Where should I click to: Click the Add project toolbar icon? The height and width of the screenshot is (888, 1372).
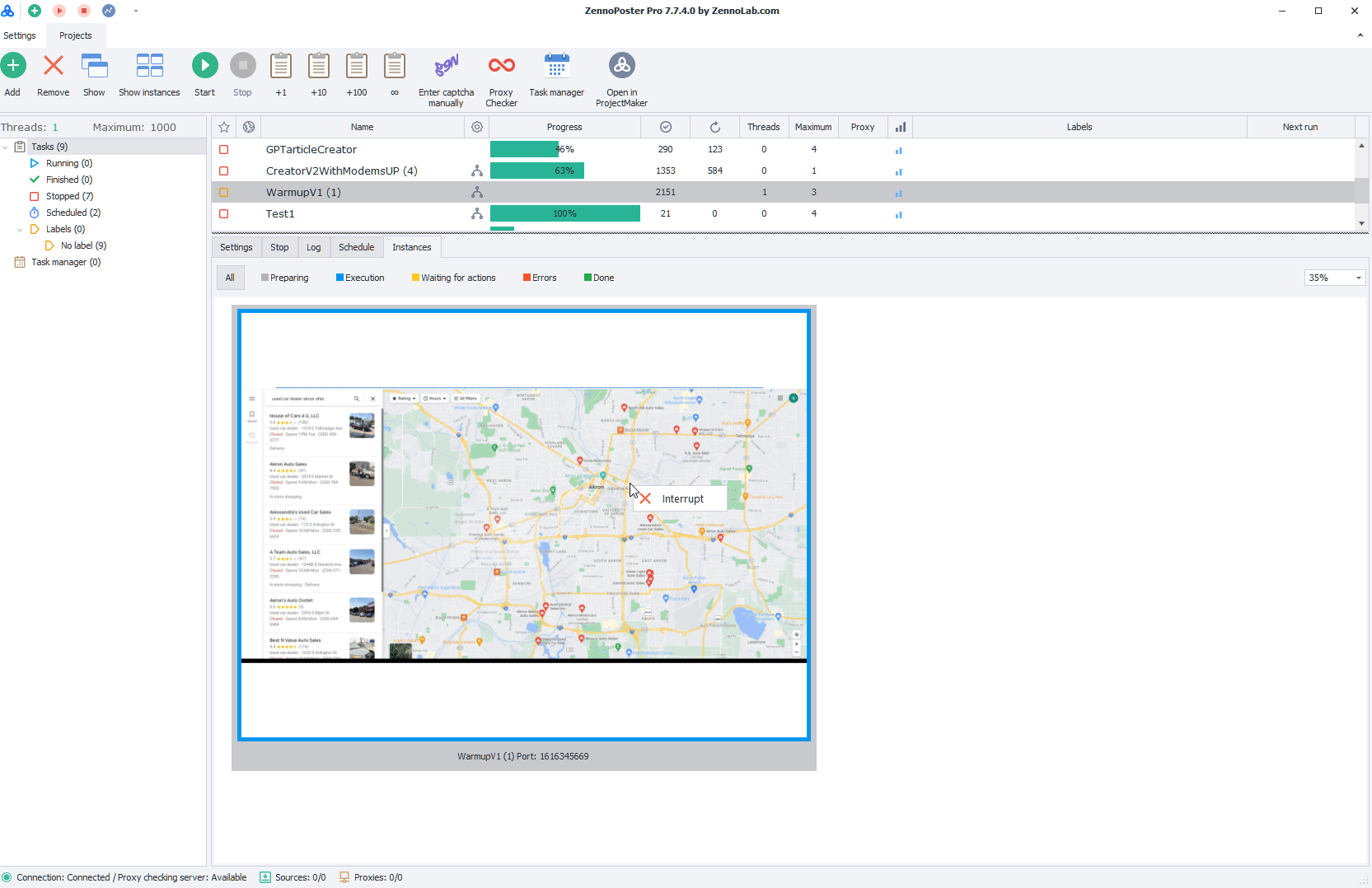click(x=13, y=66)
